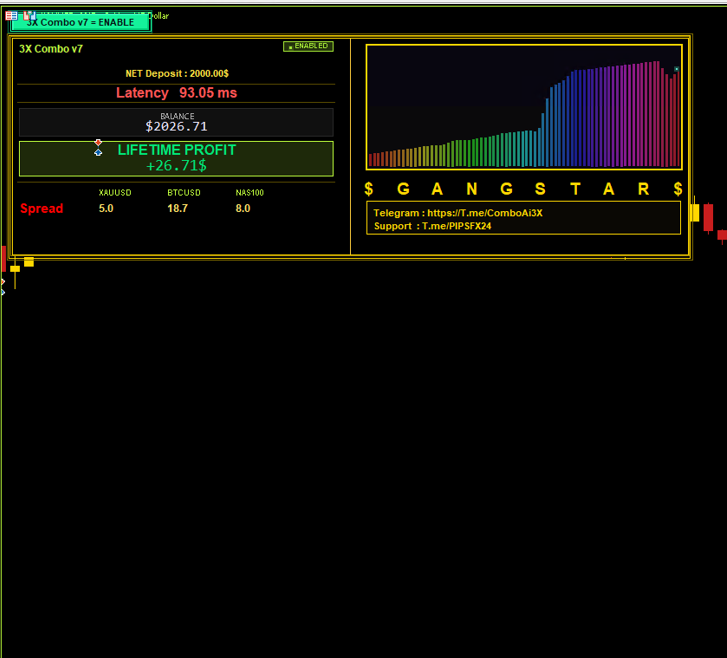
Task: Click the 3X Combo v7 panel title
Action: [x=51, y=49]
